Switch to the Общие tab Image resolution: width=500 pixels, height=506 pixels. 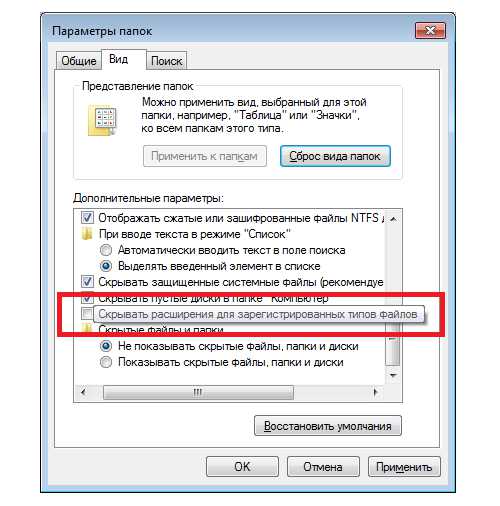(x=79, y=61)
